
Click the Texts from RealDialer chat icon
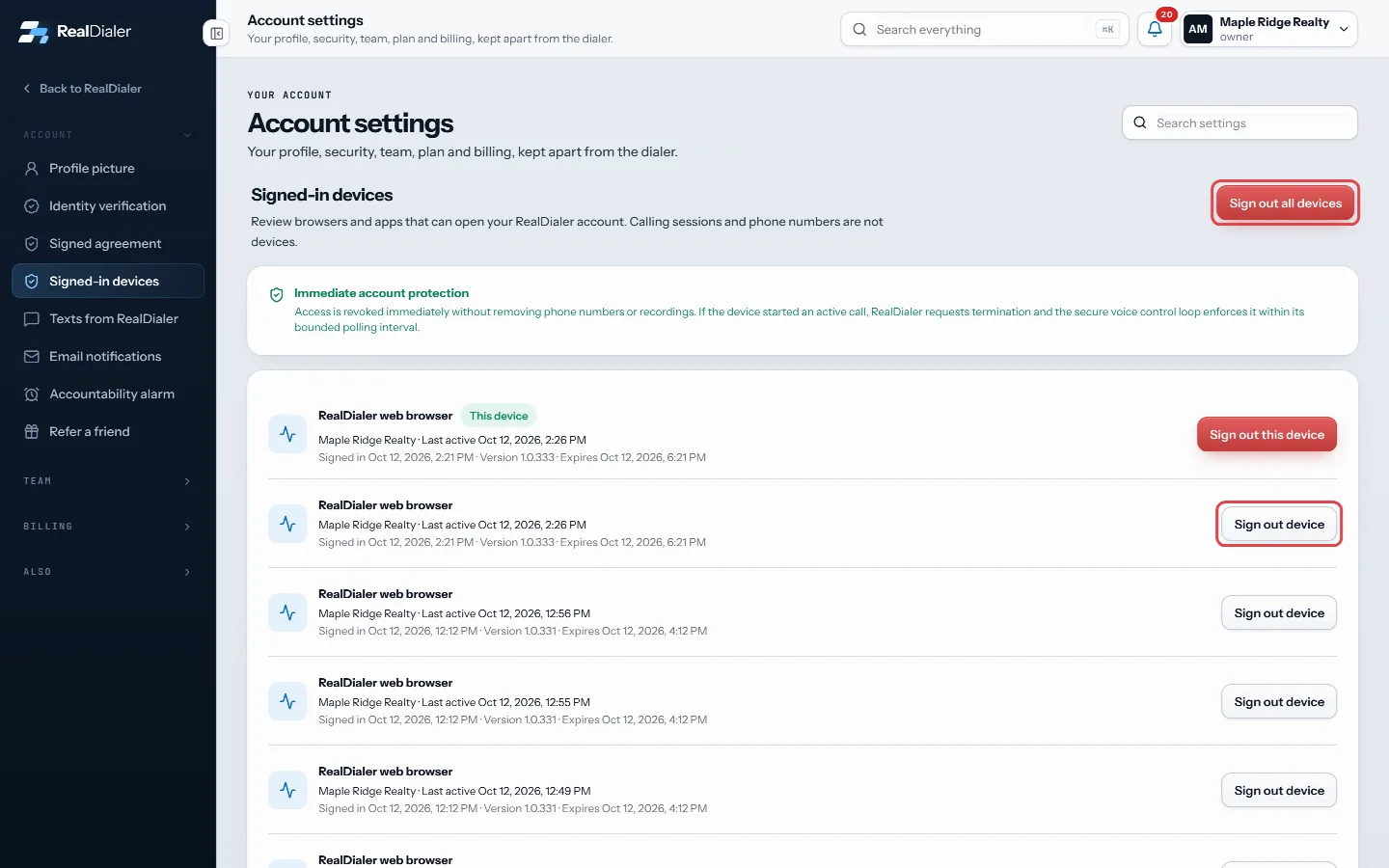(x=32, y=318)
